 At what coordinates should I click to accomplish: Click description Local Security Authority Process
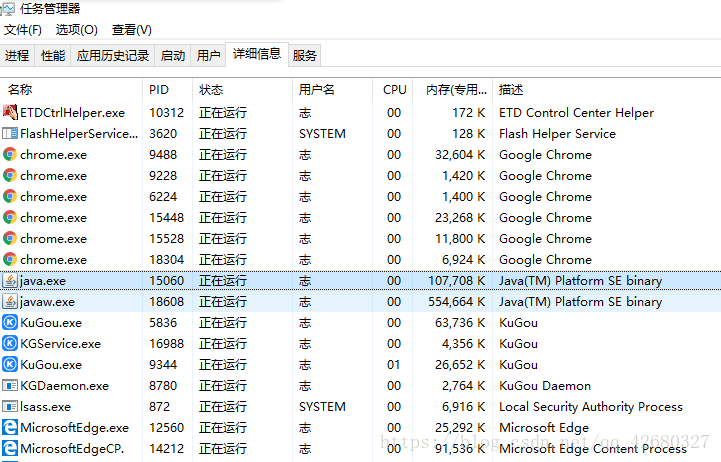591,407
